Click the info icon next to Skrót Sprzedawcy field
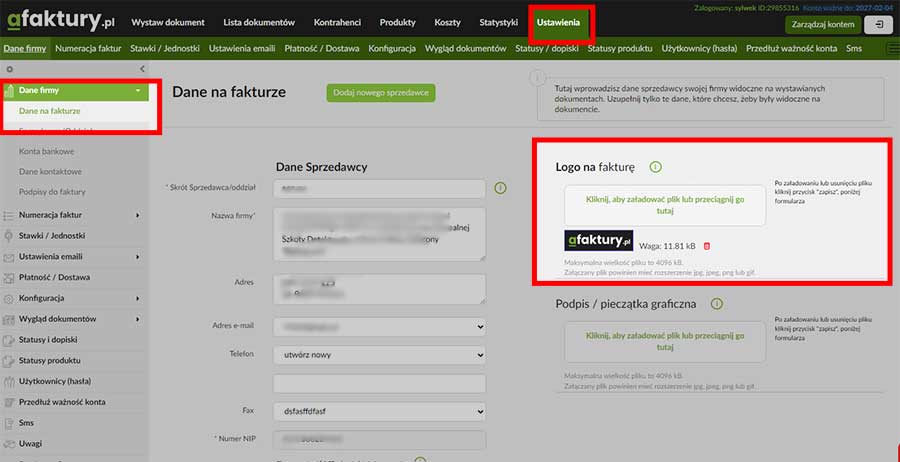This screenshot has height=462, width=900. (x=500, y=188)
